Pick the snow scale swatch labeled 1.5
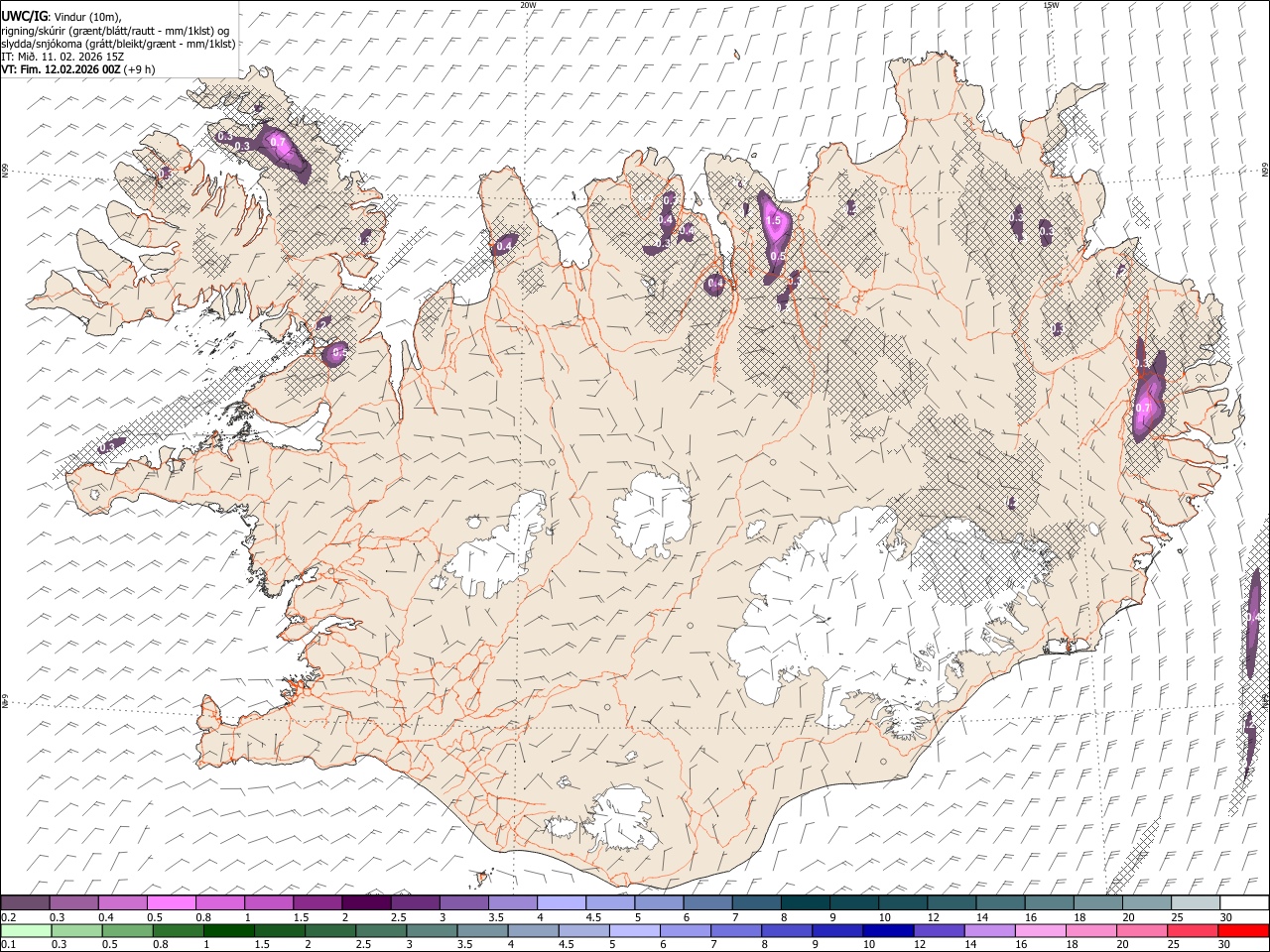 pos(317,903)
